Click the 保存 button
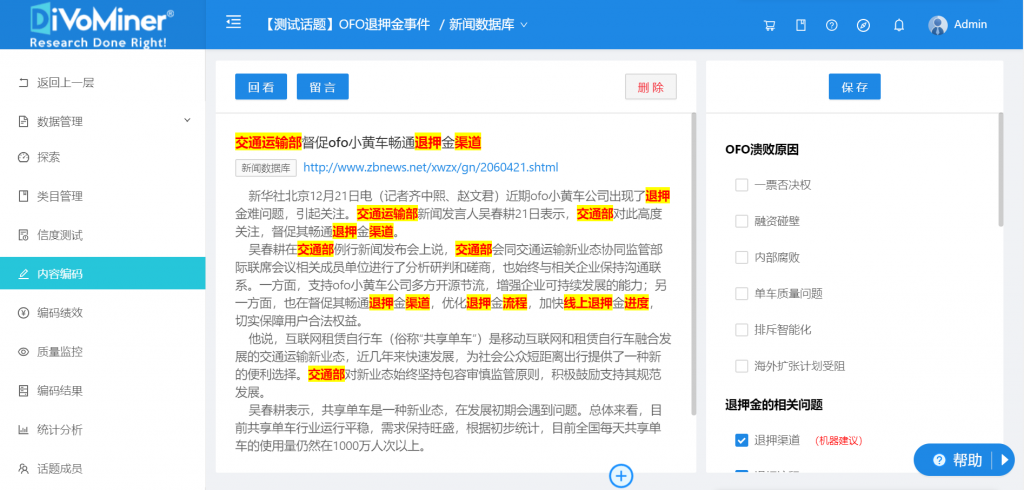This screenshot has width=1024, height=490. [854, 87]
